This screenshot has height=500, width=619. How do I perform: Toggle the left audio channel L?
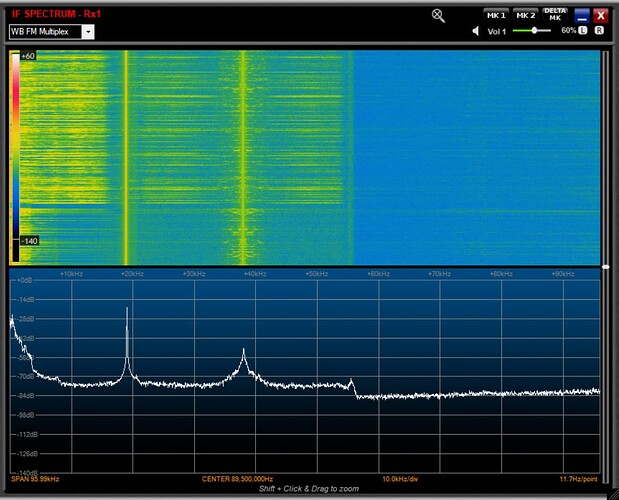(x=584, y=31)
